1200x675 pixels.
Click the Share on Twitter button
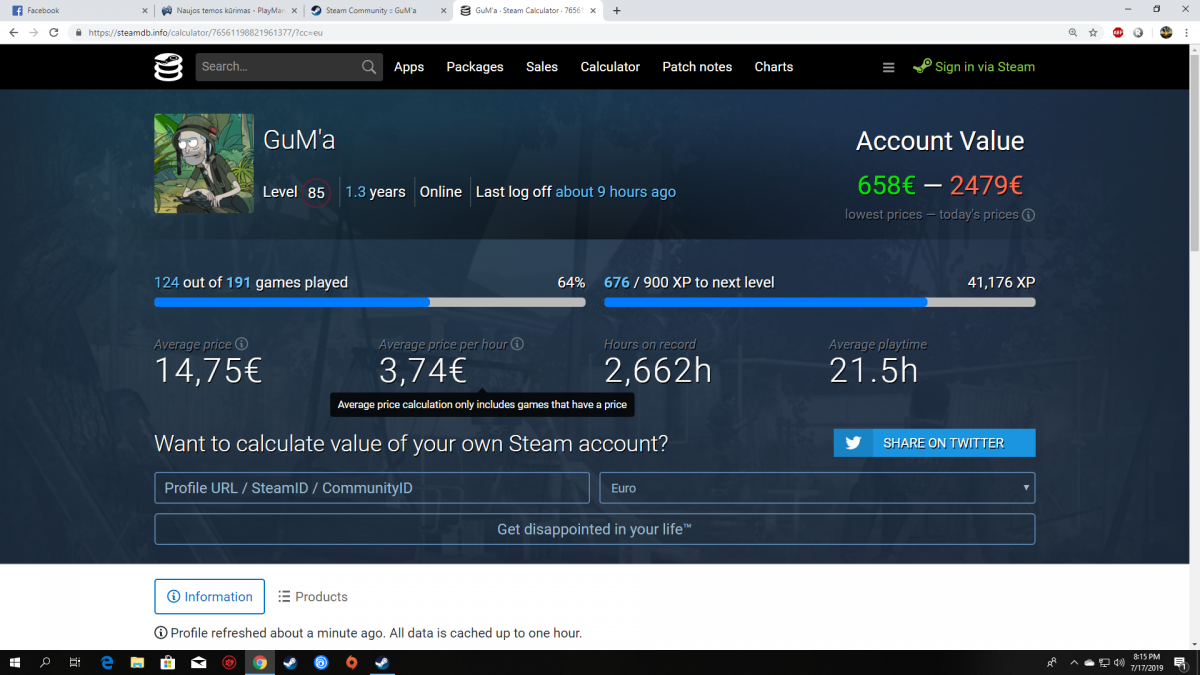pos(934,443)
